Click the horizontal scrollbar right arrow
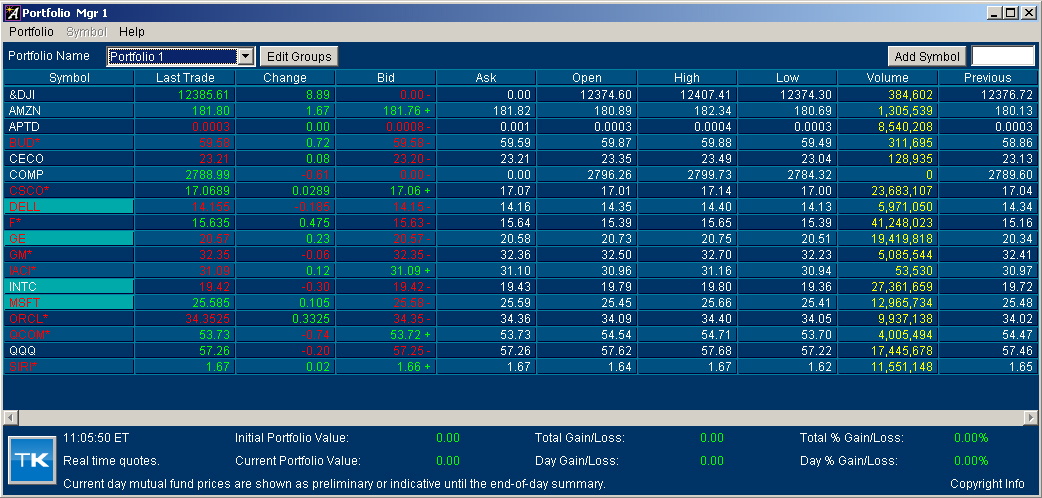Screen dimensions: 1042x498 (x=1031, y=418)
